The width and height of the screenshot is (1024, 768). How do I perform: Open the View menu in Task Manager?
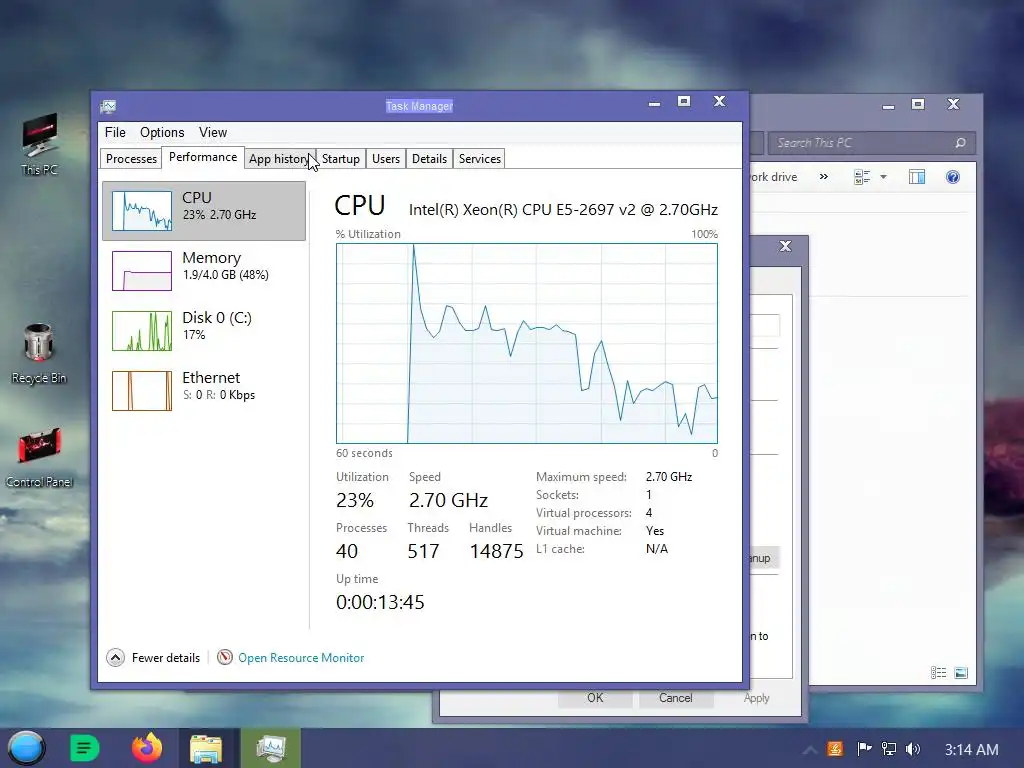[213, 133]
